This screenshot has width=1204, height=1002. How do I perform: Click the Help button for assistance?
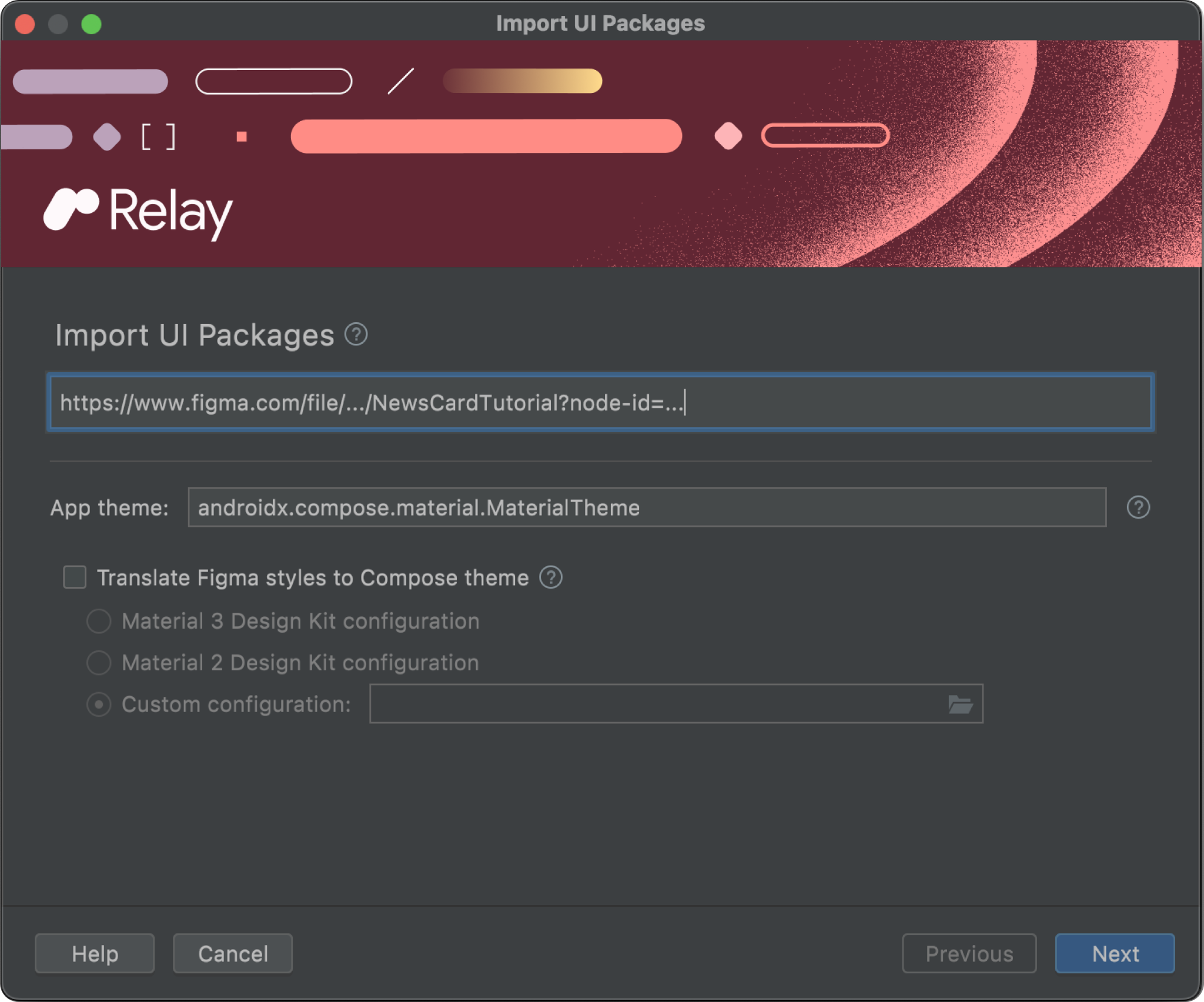[96, 953]
